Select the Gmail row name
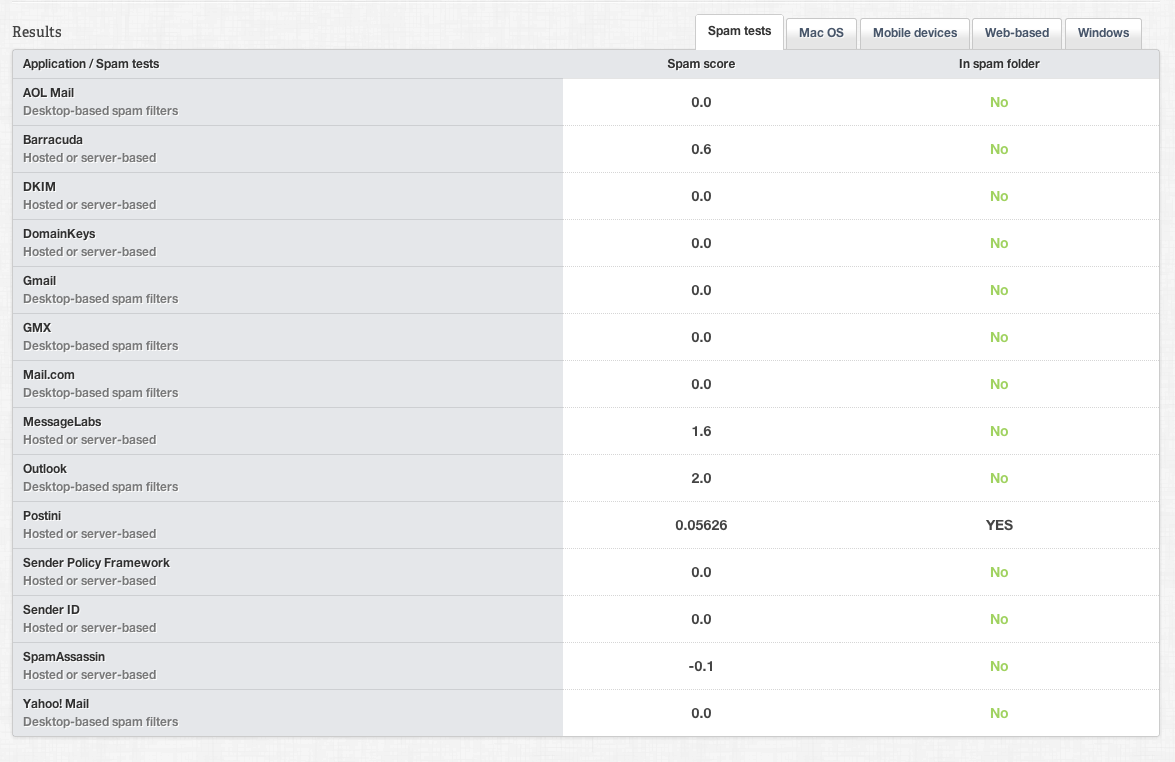This screenshot has width=1175, height=762. (39, 281)
